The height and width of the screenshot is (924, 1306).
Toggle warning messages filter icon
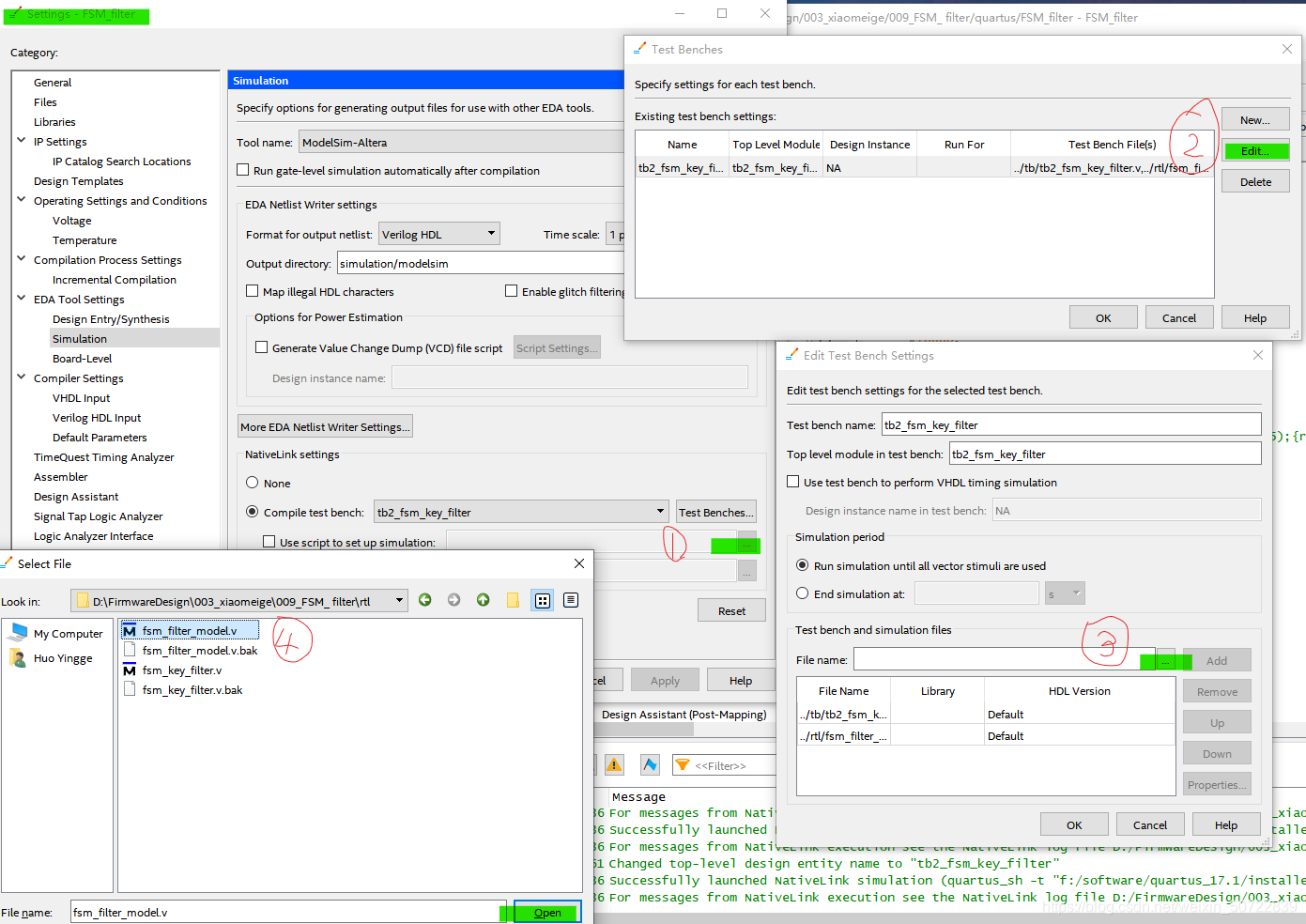point(614,765)
